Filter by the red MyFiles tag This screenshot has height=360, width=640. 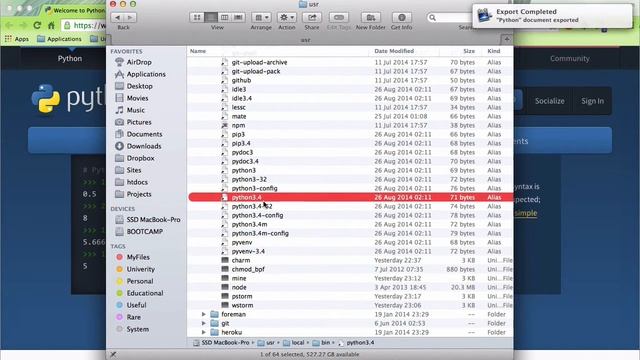click(138, 257)
